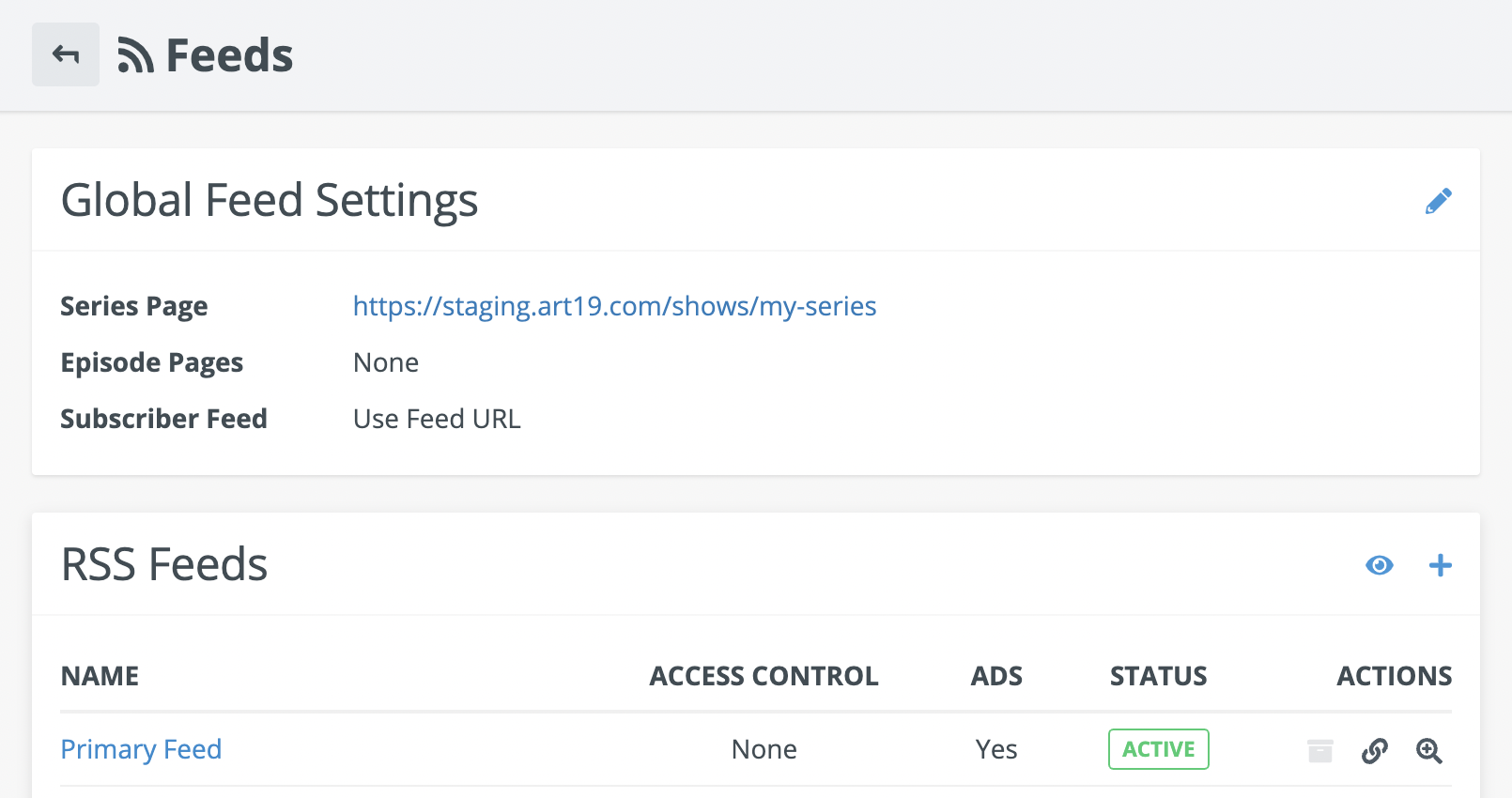1512x798 pixels.
Task: Toggle RSS Feeds visibility eye icon
Action: 1379,565
